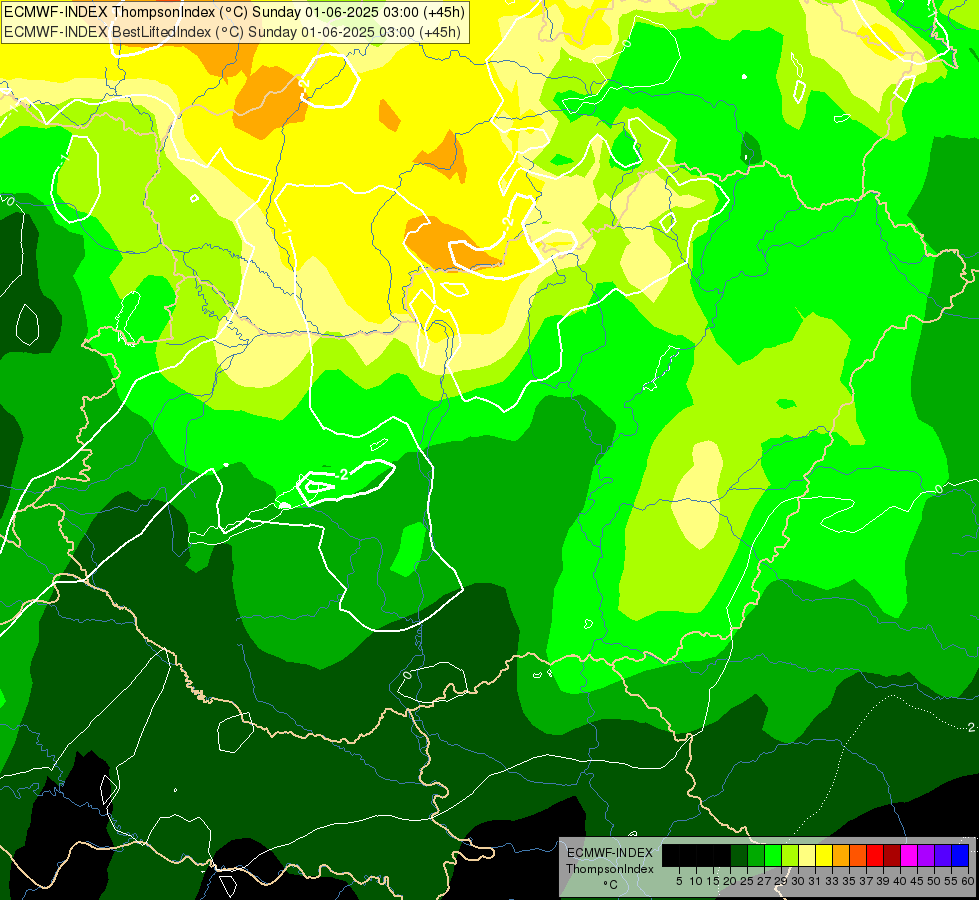Click legend scale value 20

(x=730, y=881)
